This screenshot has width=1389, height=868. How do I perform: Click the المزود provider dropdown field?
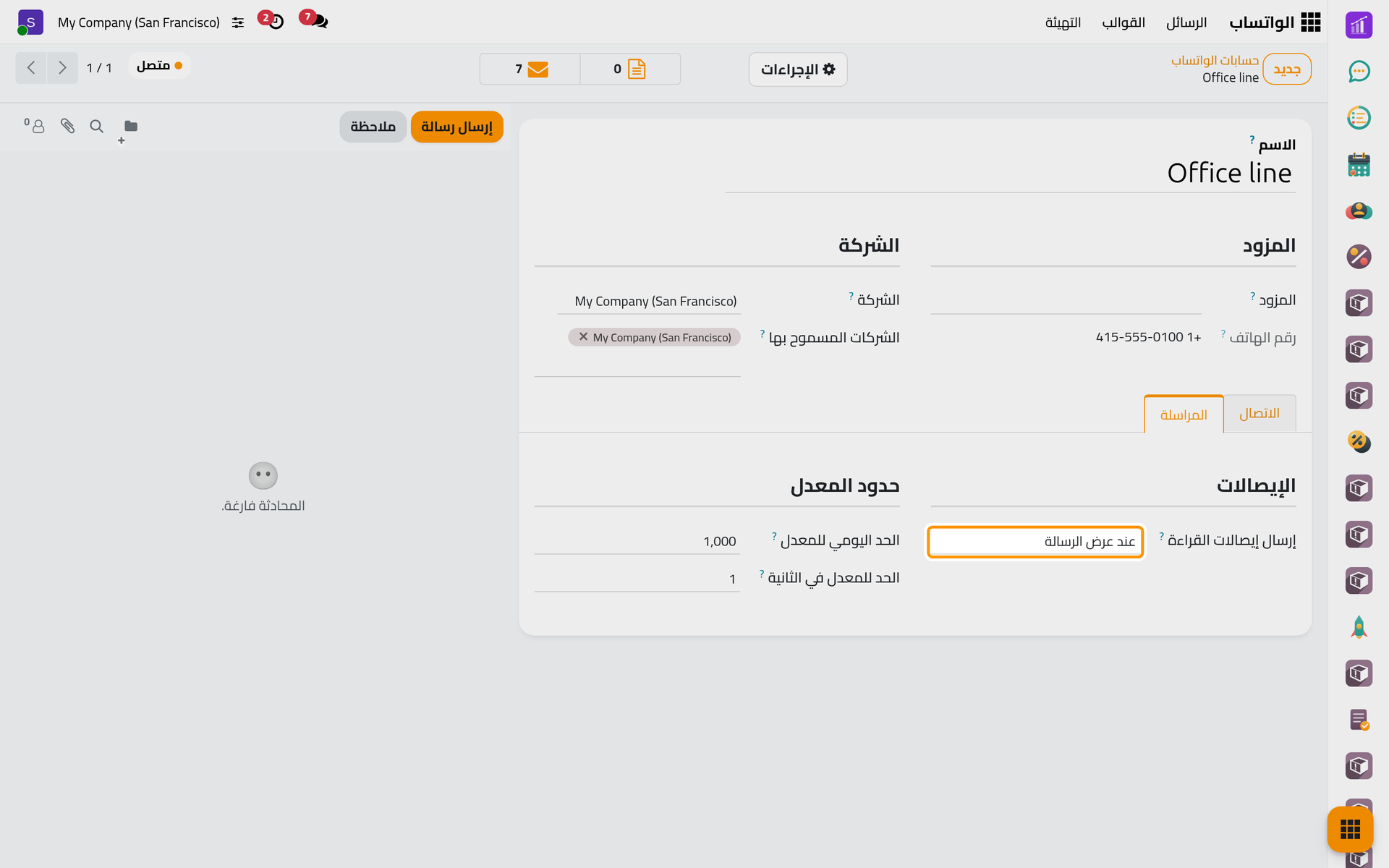point(1066,301)
